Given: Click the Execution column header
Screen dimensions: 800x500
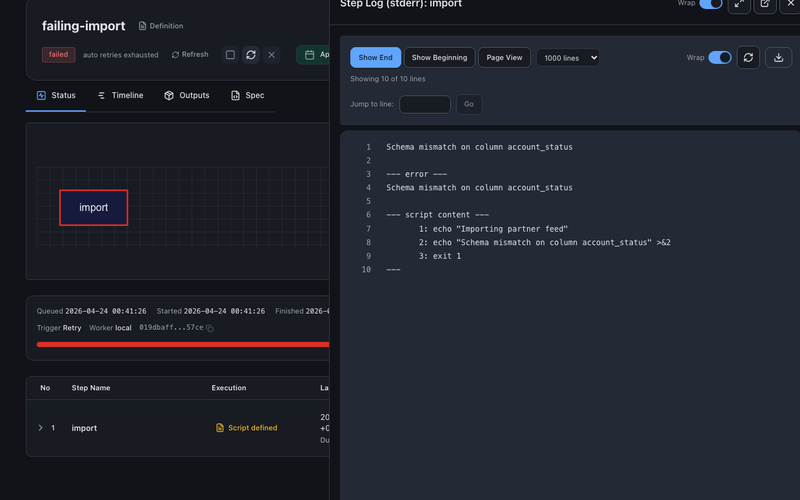Looking at the screenshot, I should 229,388.
